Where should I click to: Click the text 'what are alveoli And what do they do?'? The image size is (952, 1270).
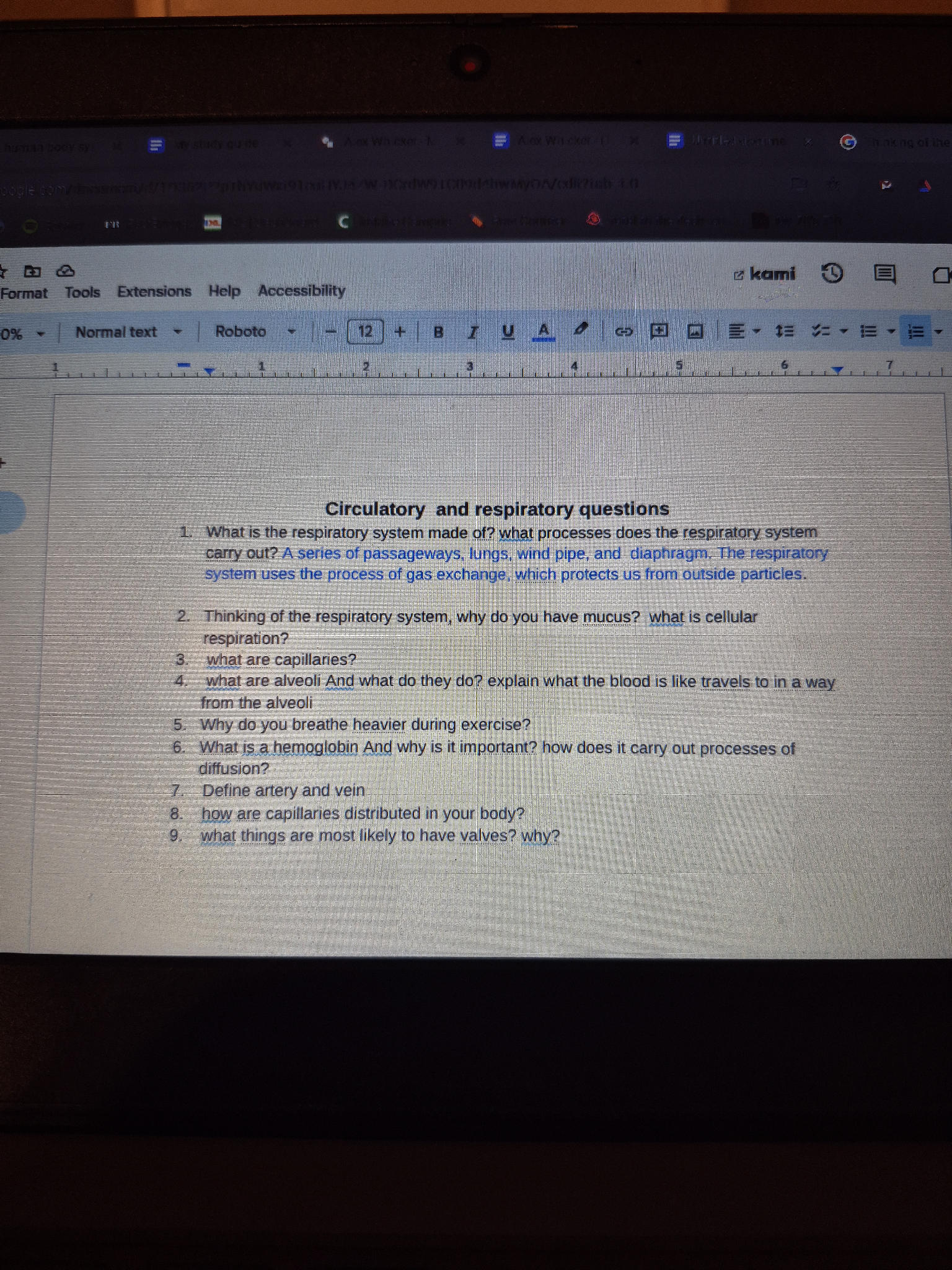pyautogui.click(x=344, y=681)
